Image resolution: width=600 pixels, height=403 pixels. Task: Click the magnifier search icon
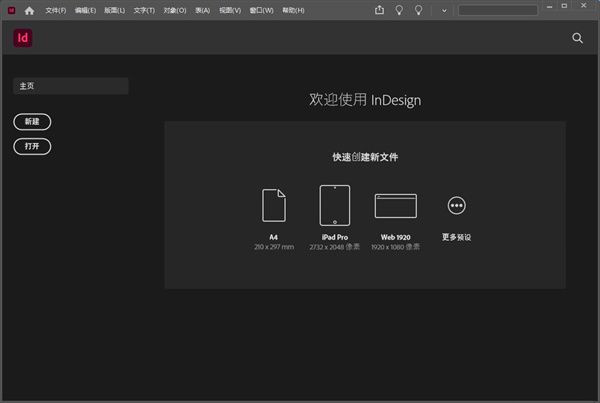click(577, 38)
